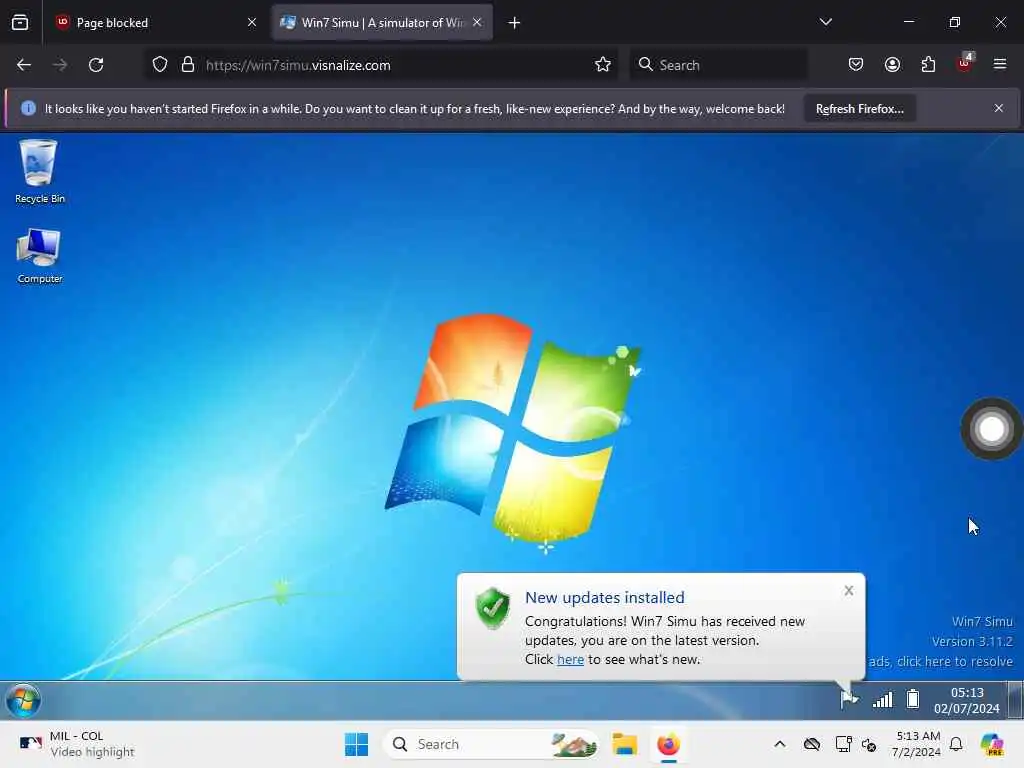Viewport: 1024px width, 768px height.
Task: Select the Win7 Simu tab
Action: pyautogui.click(x=382, y=23)
